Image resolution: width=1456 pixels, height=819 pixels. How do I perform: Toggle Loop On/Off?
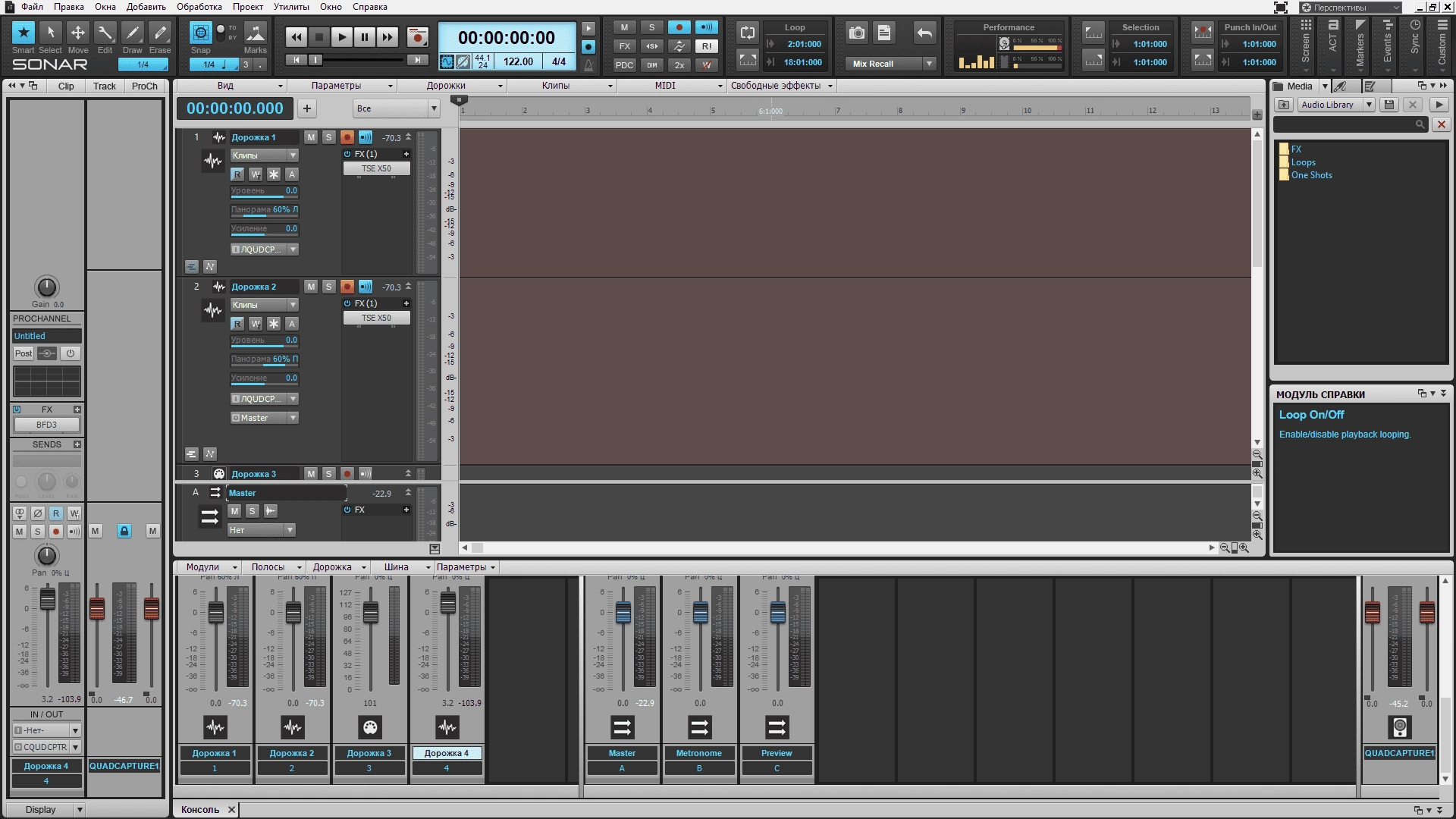748,32
